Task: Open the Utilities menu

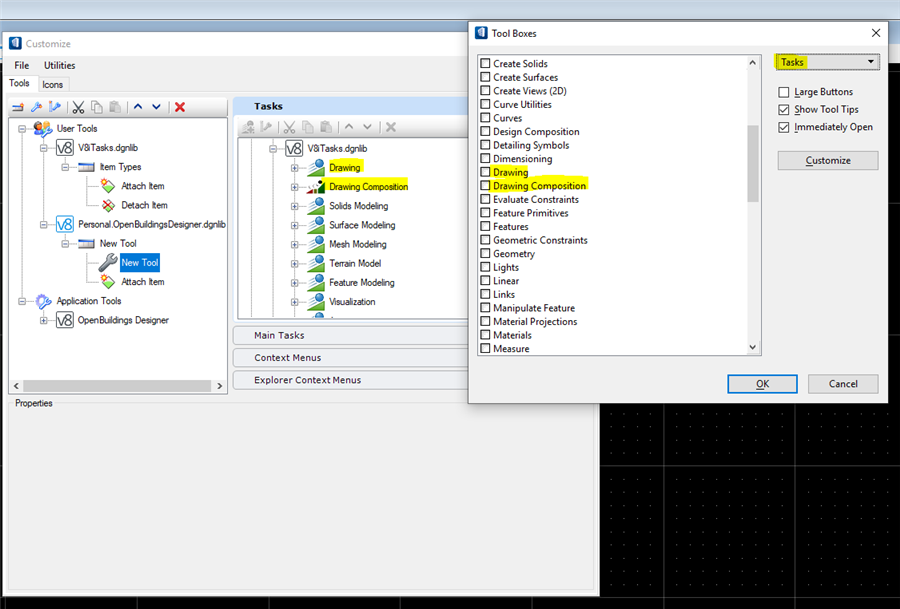Action: coord(60,65)
